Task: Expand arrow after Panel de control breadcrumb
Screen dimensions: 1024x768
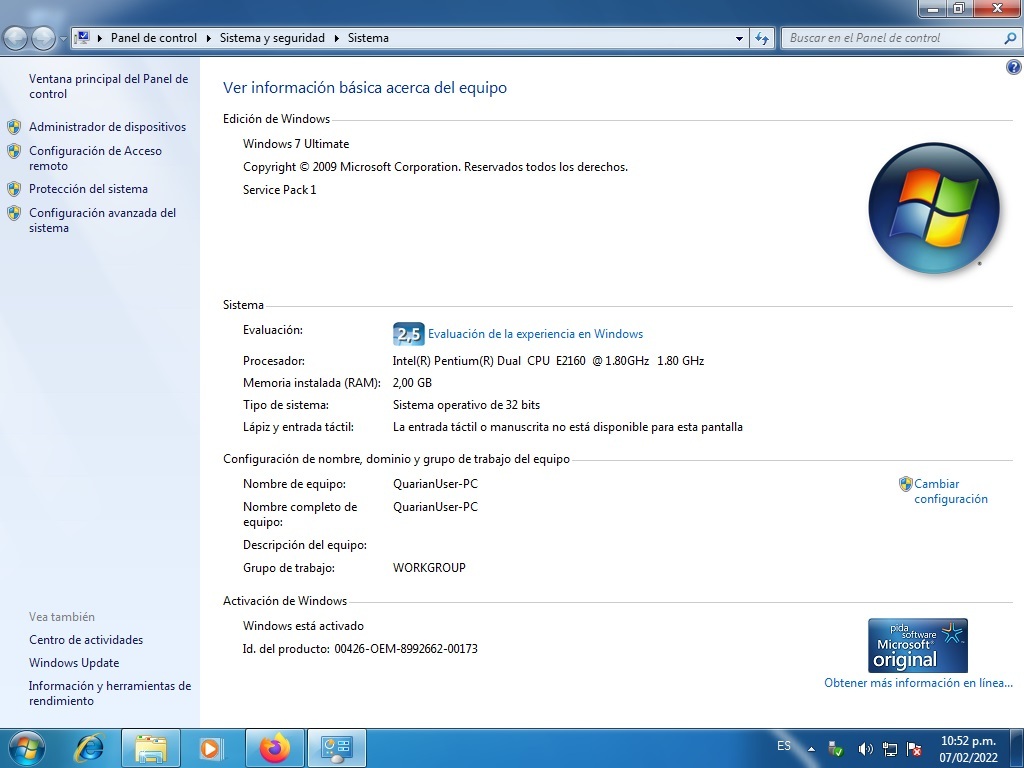Action: click(208, 38)
